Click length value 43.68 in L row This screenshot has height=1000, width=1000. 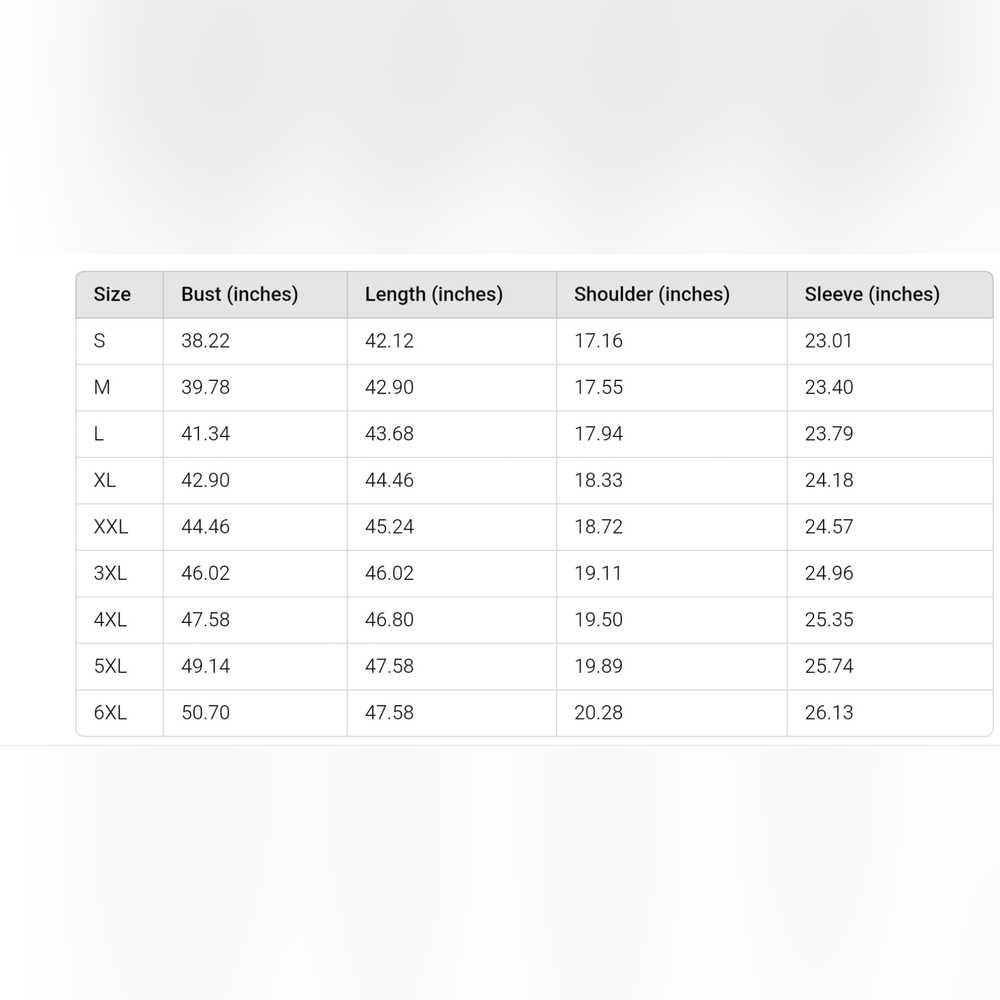[x=389, y=434]
